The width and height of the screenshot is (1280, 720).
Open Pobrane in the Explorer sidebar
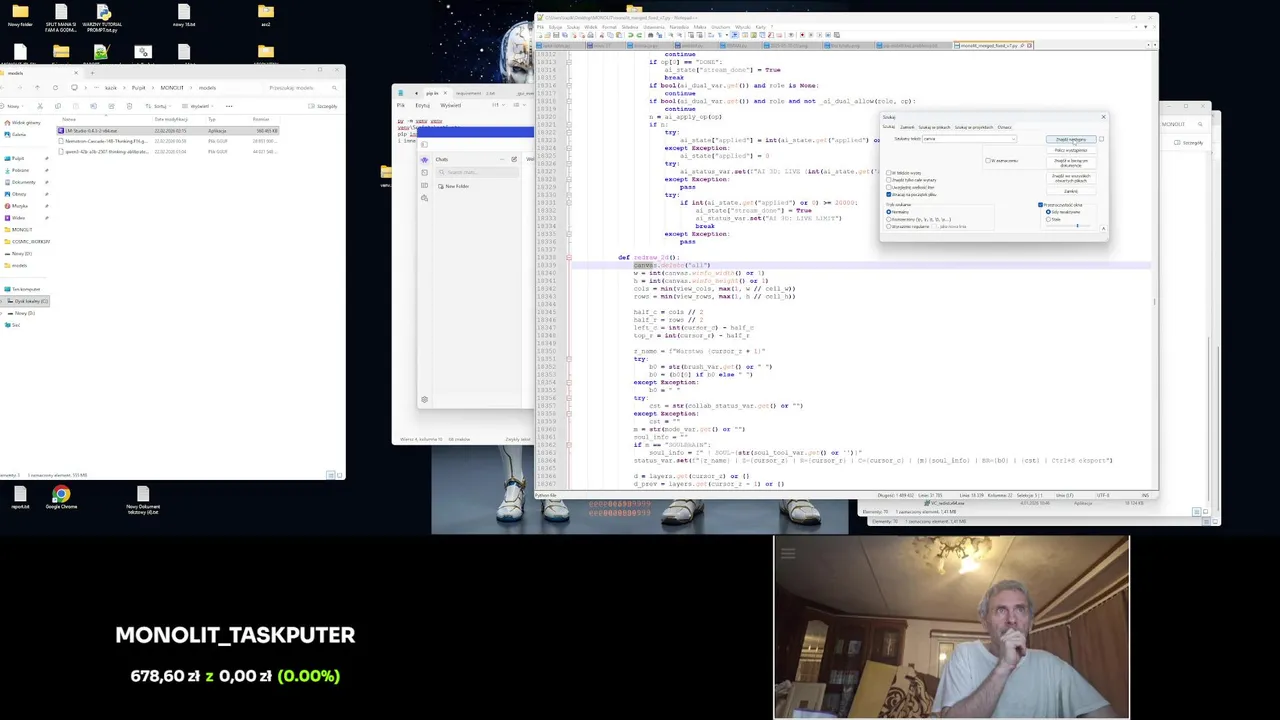coord(20,170)
